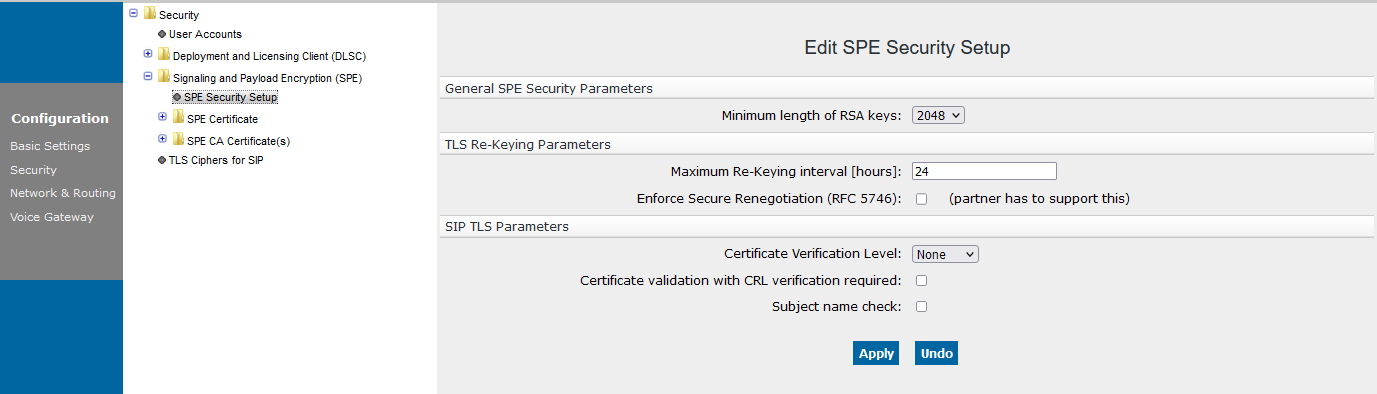Screen dimensions: 1377x394
Task: Enable CRL verification required checkbox
Action: coord(921,281)
